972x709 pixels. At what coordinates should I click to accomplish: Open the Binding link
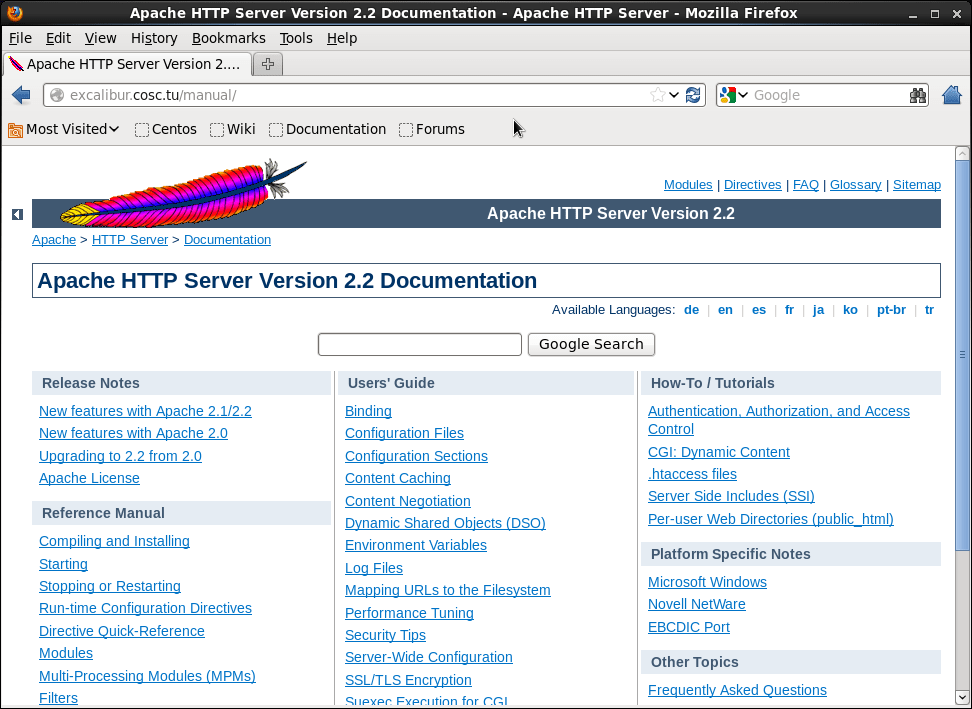coord(368,411)
